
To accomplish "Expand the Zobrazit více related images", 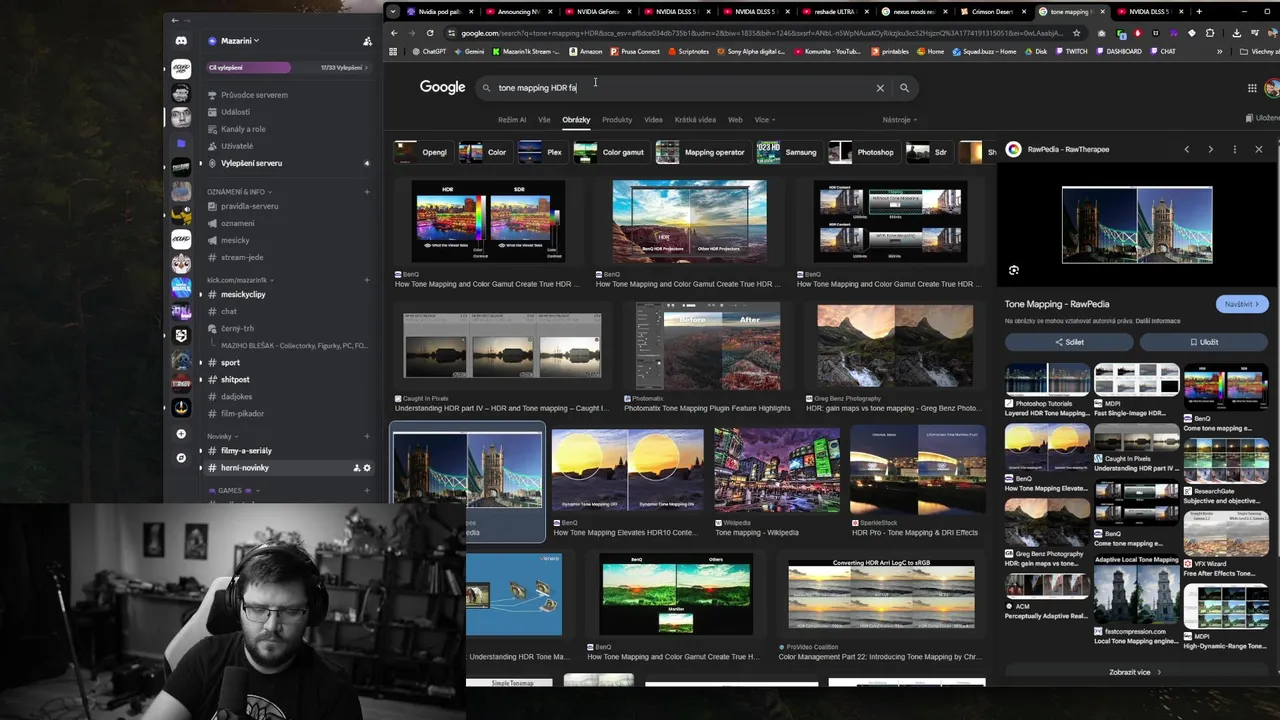I will [x=1135, y=672].
